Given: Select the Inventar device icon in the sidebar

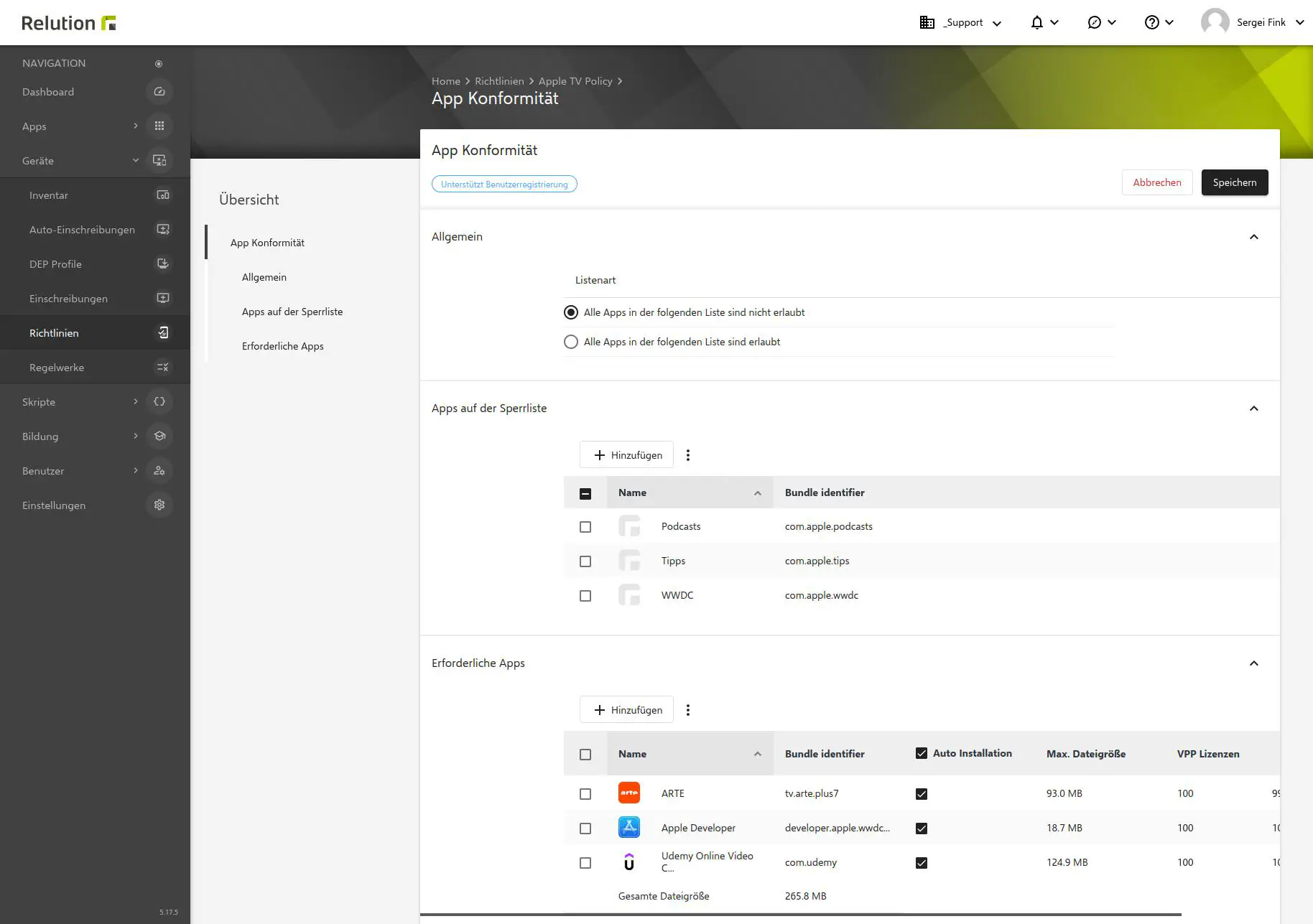Looking at the screenshot, I should coord(163,195).
